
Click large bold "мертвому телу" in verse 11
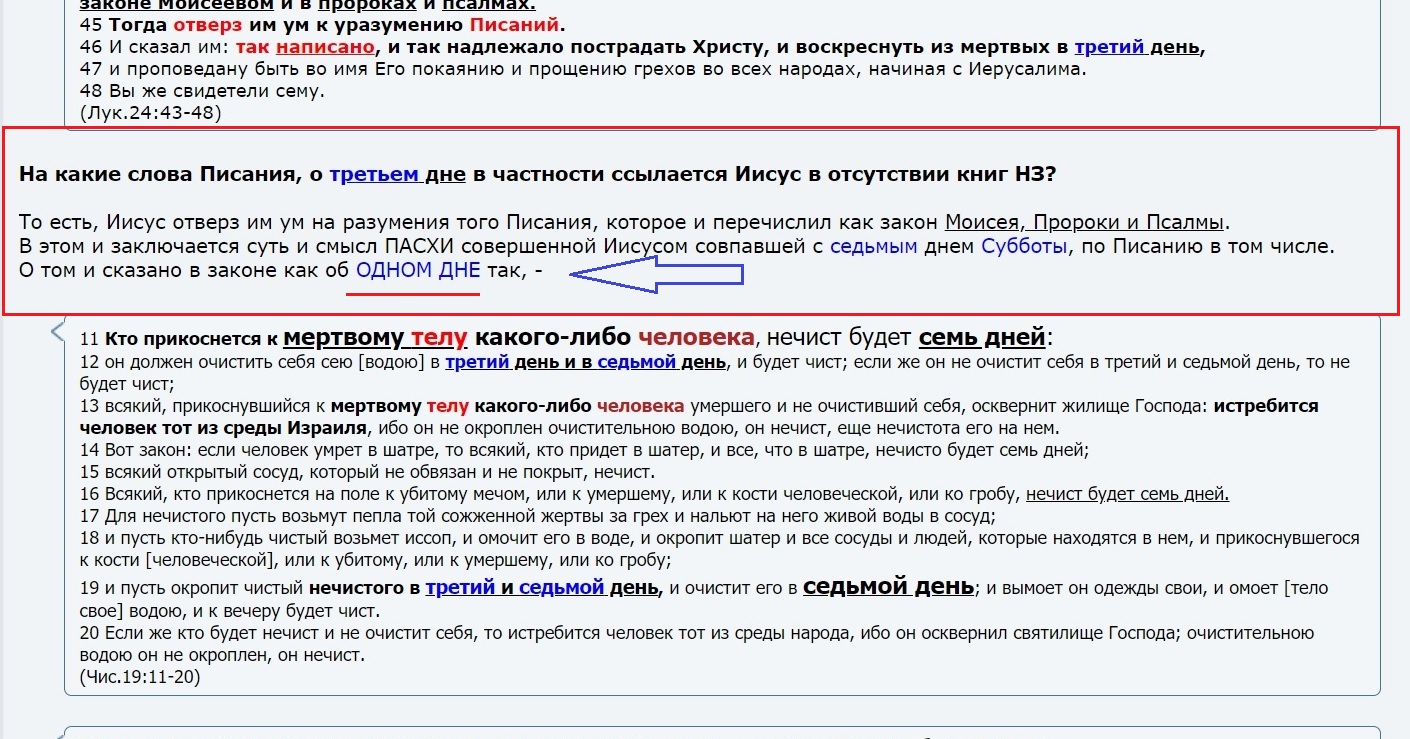[x=376, y=337]
